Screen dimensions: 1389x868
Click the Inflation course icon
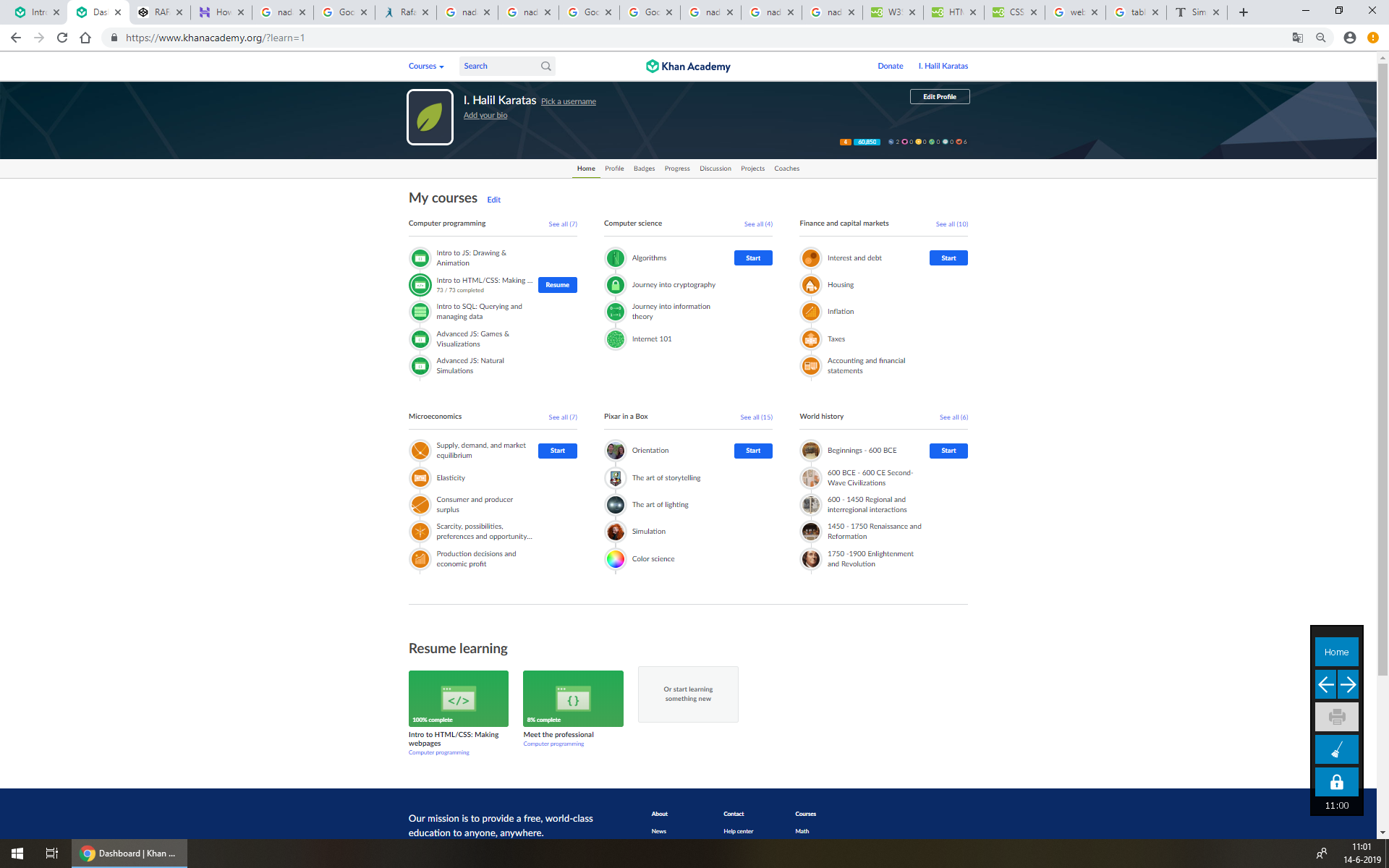tap(811, 312)
